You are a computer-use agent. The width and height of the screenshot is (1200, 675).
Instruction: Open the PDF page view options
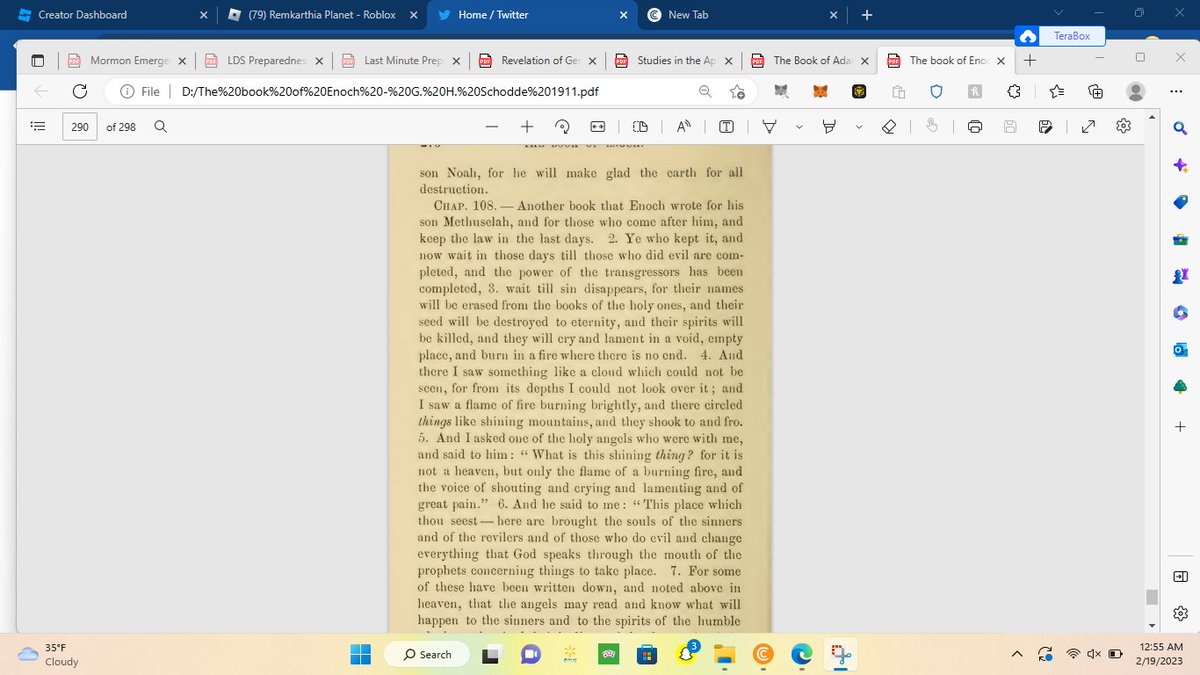642,127
